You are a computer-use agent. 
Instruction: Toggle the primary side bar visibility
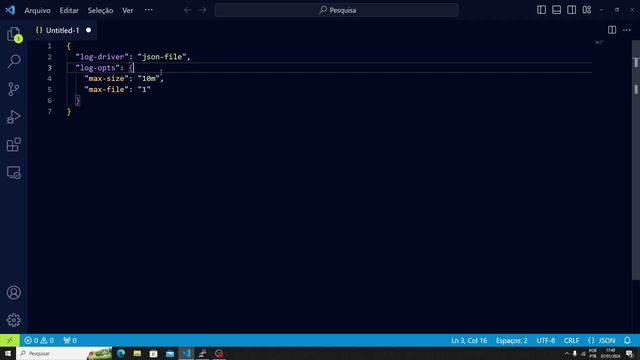click(x=541, y=10)
